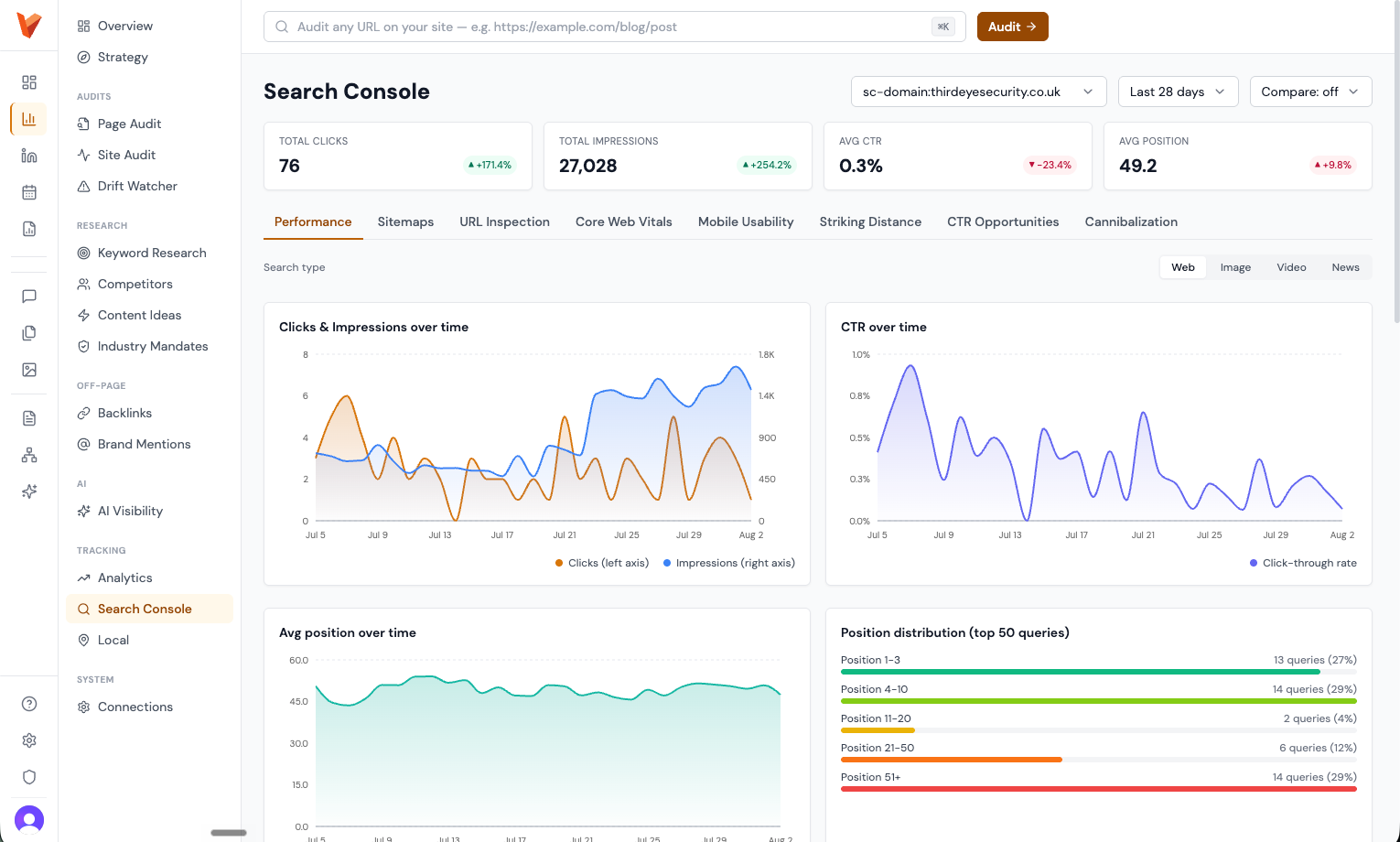Click the Audit button
Image resolution: width=1400 pixels, height=842 pixels.
(x=1013, y=27)
